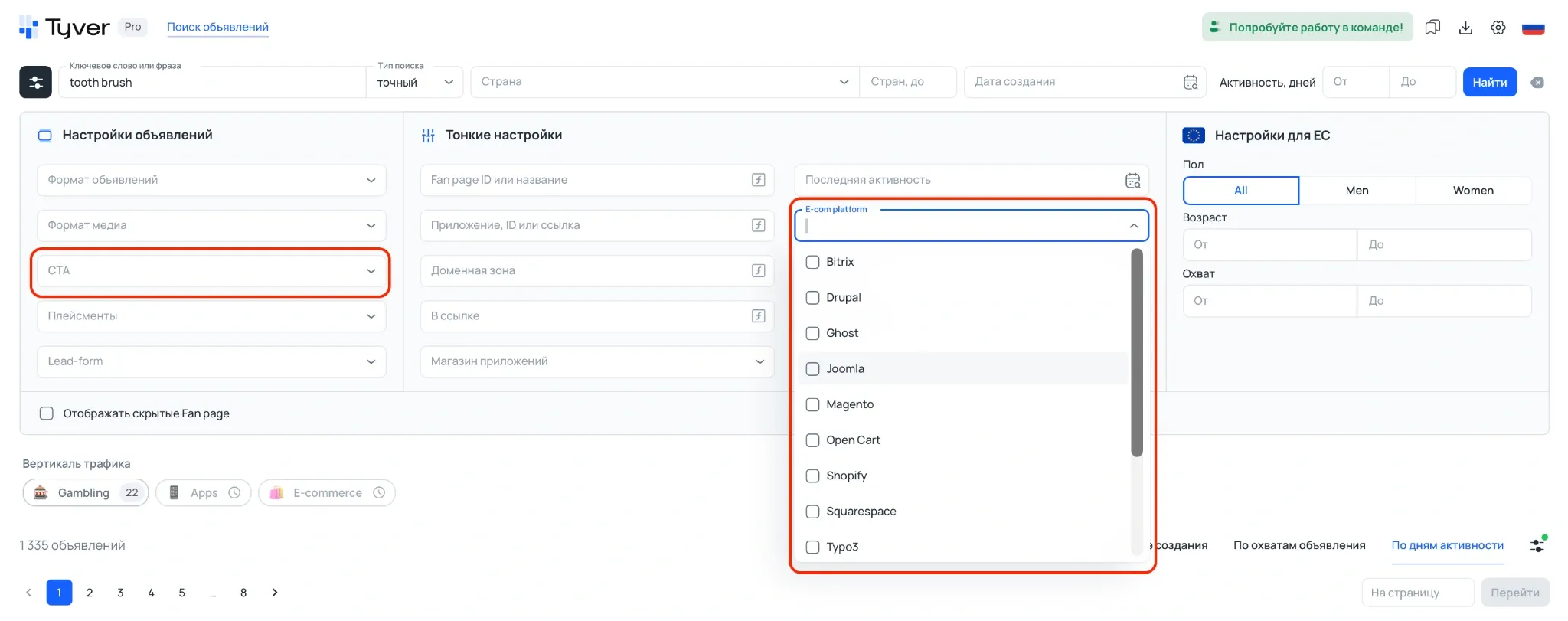The width and height of the screenshot is (1568, 621).
Task: Tick the Shopify checkbox
Action: (812, 476)
